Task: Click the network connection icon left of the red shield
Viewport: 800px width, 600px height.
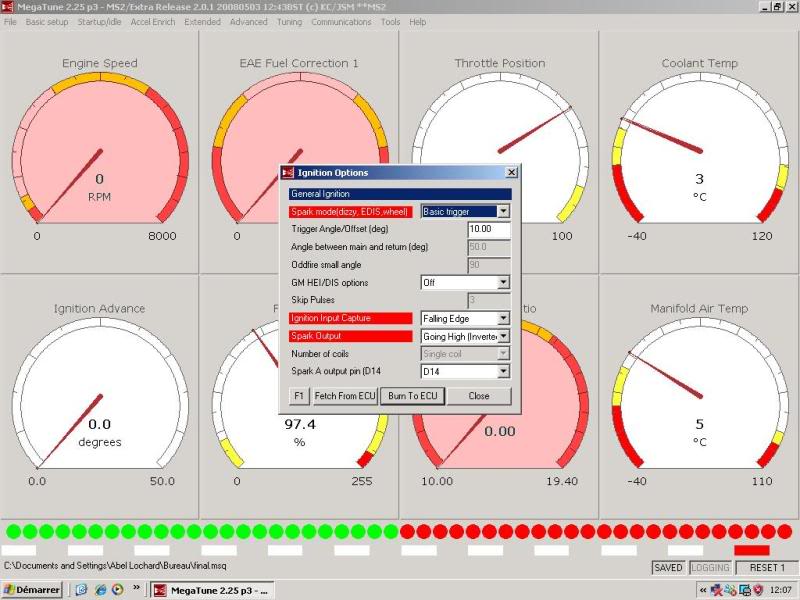Action: pos(745,590)
